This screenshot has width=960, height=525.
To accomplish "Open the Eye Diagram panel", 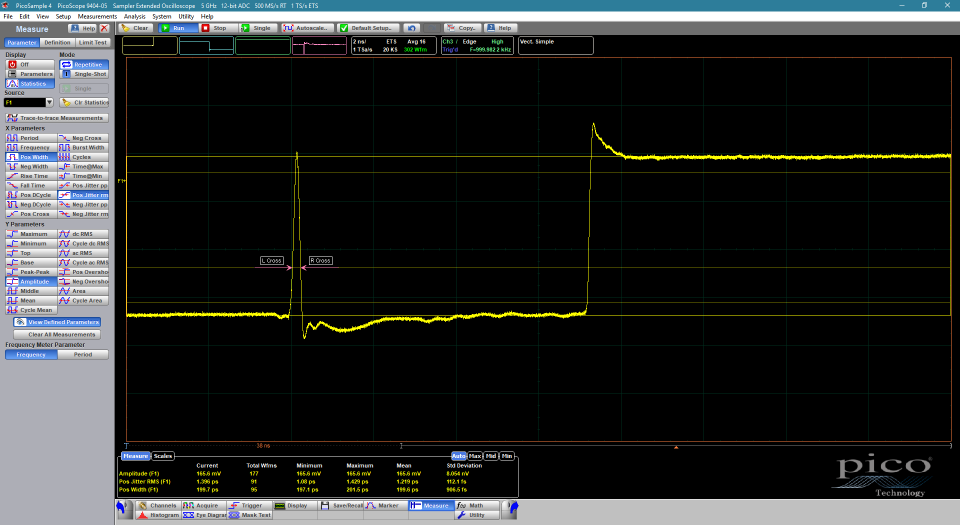I will [x=206, y=514].
